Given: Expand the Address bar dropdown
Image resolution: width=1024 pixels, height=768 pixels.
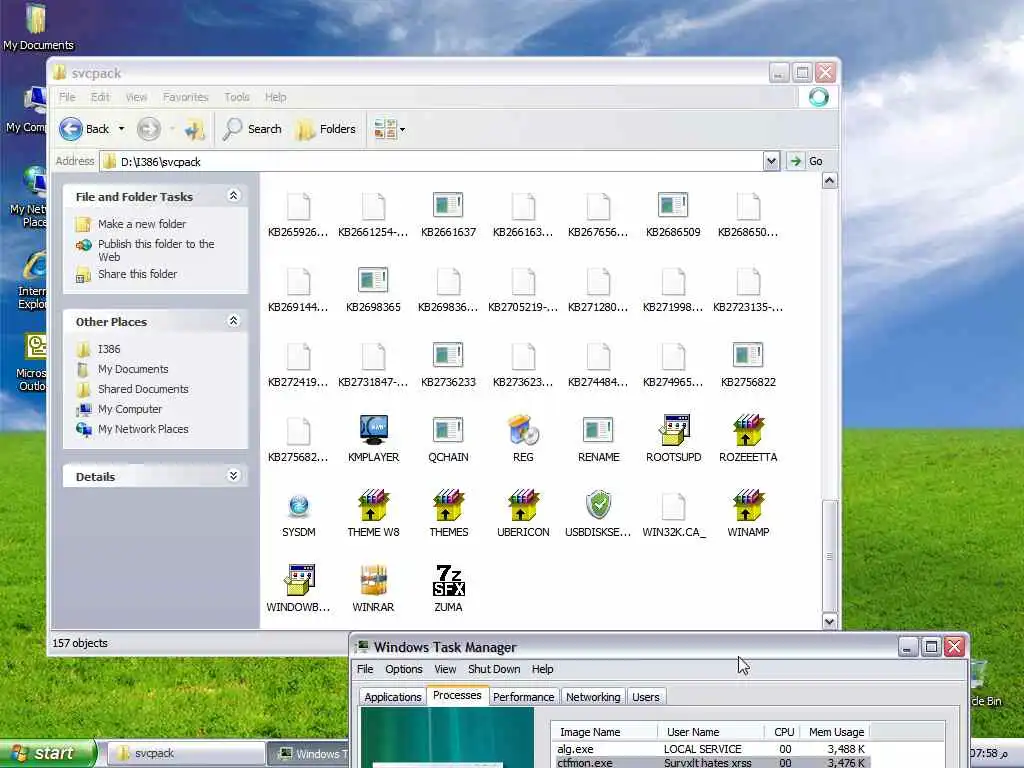Looking at the screenshot, I should coord(771,161).
